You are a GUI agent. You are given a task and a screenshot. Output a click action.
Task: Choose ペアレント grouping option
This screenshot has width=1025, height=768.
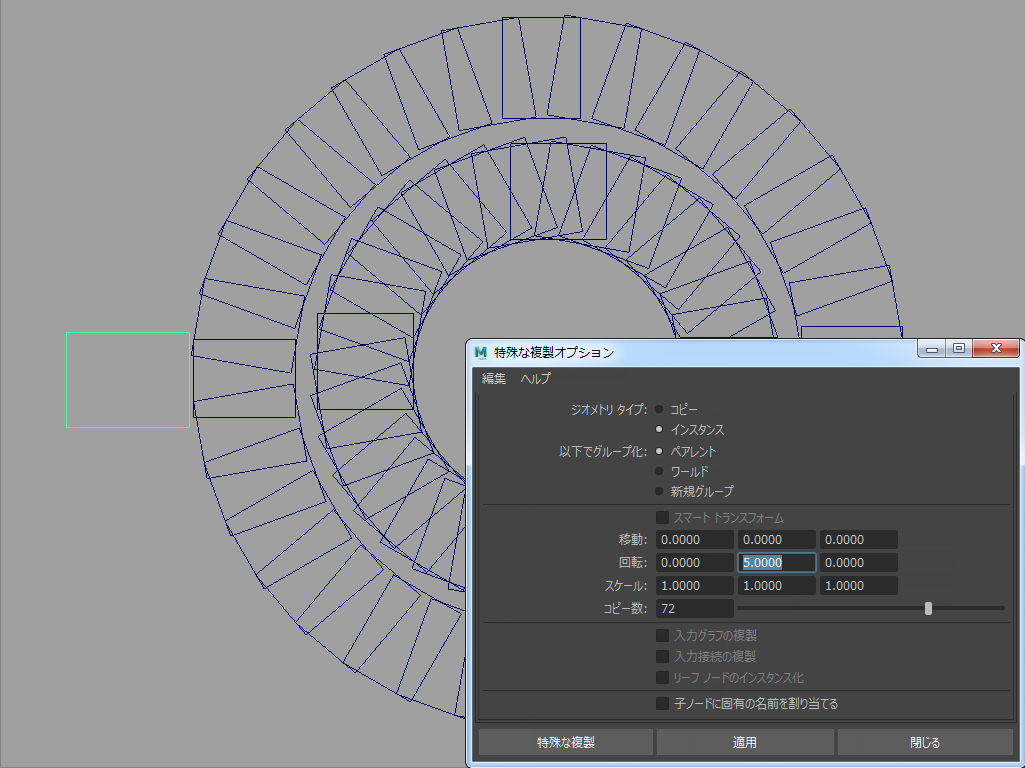[659, 451]
